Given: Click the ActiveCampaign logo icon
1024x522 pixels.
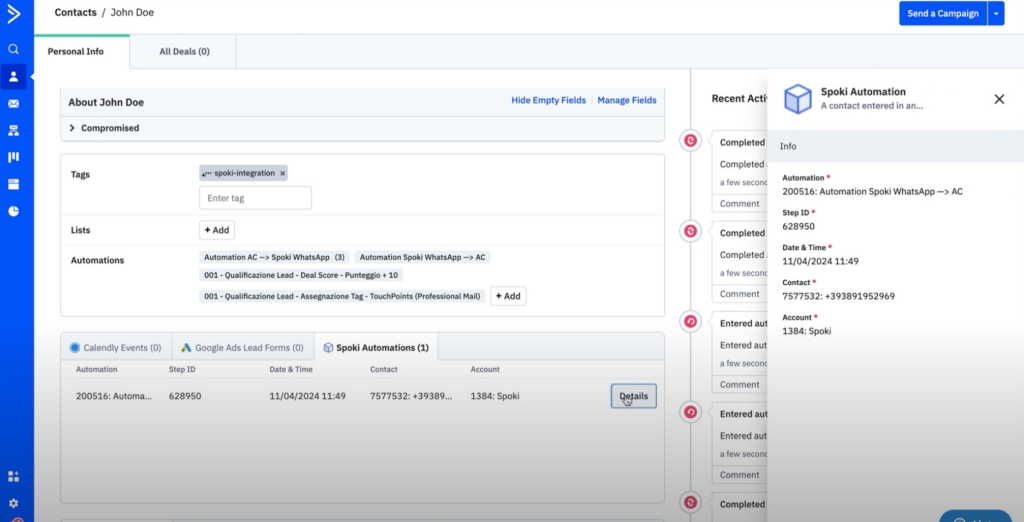Looking at the screenshot, I should 14,14.
